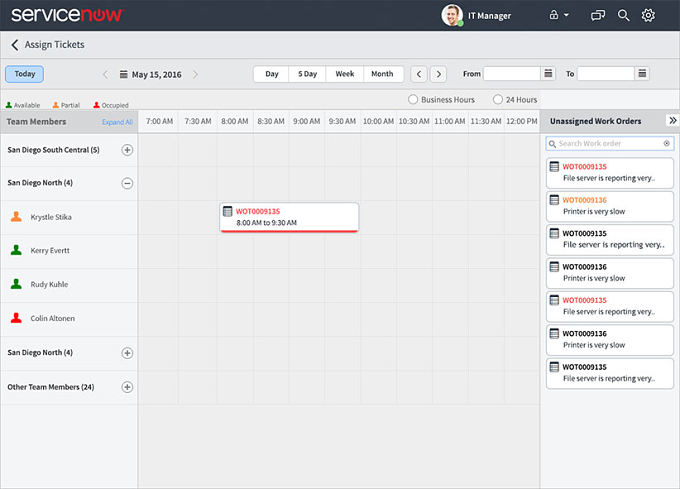
Task: Select the Business Hours radio option
Action: (x=413, y=100)
